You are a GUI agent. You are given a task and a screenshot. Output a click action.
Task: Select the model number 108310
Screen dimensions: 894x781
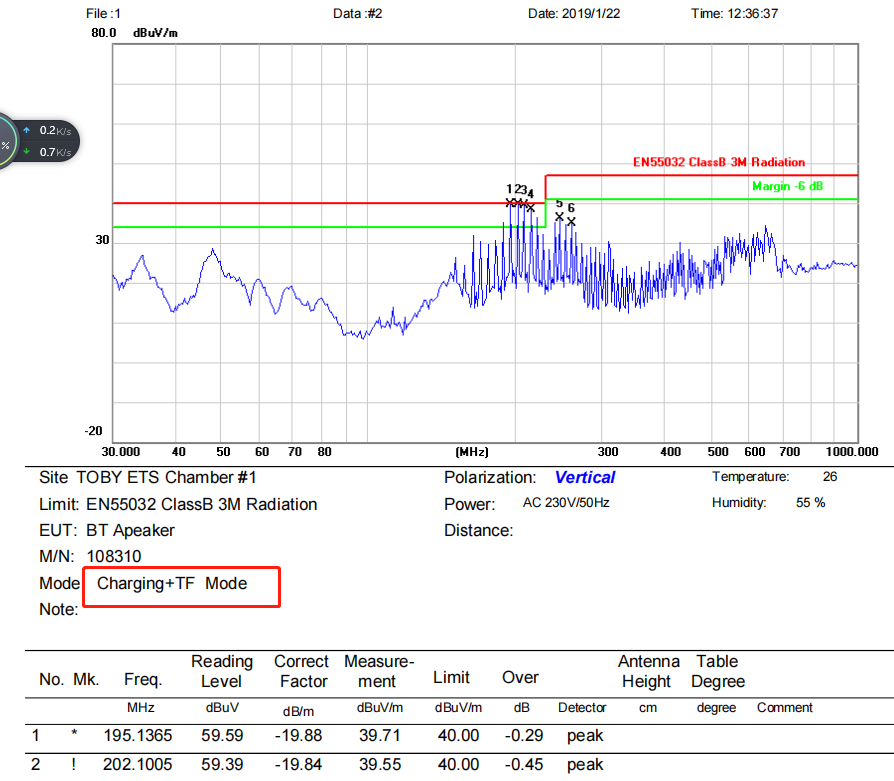(114, 556)
